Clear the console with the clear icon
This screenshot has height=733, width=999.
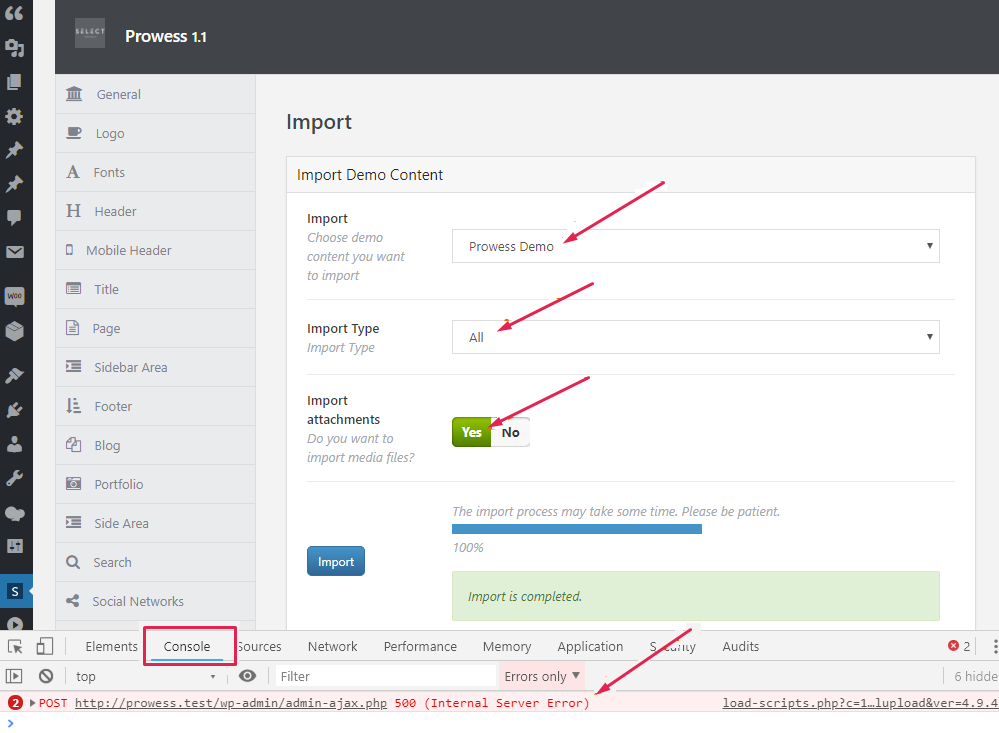point(45,676)
